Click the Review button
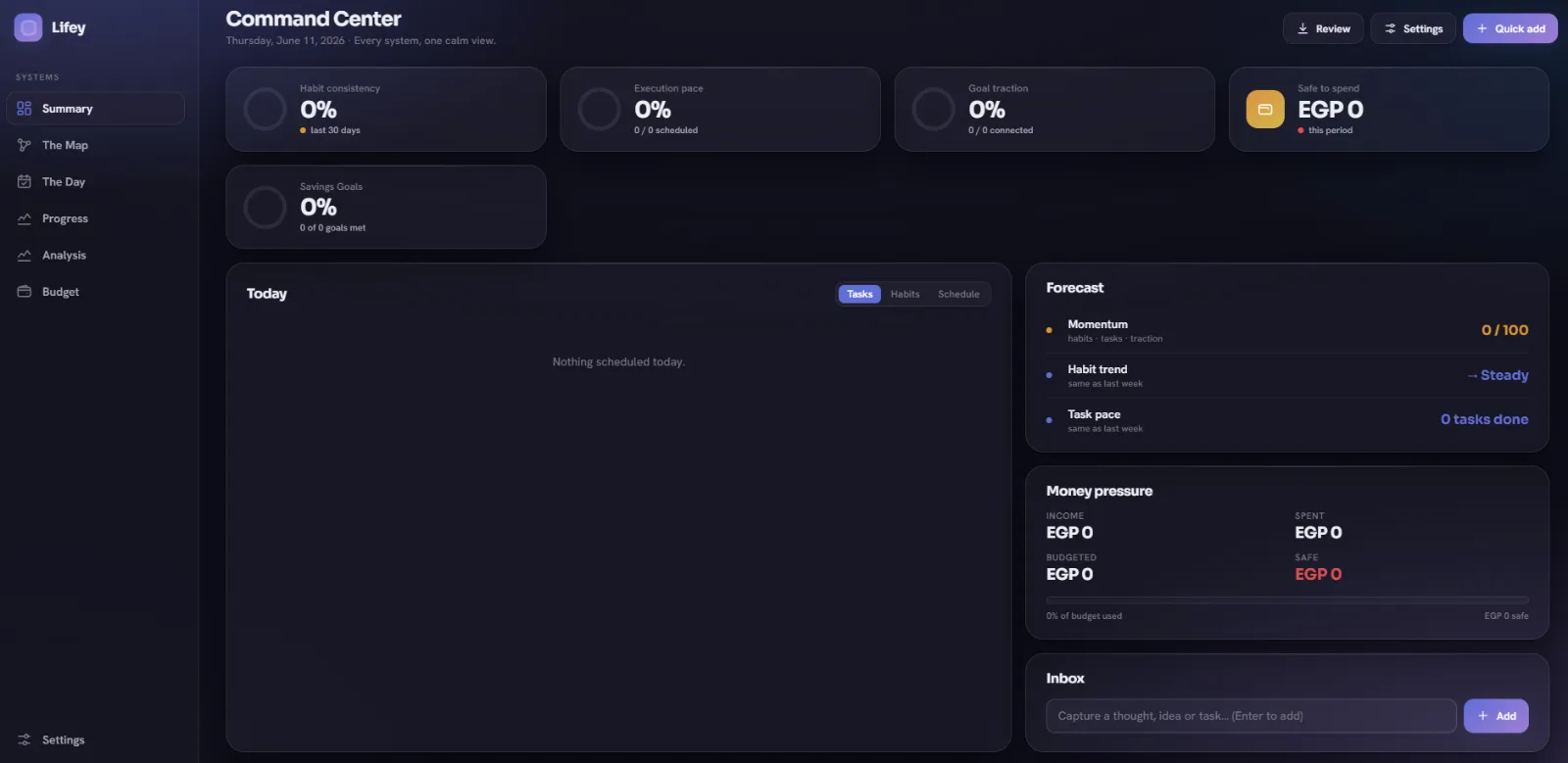Viewport: 1568px width, 763px height. pos(1323,28)
